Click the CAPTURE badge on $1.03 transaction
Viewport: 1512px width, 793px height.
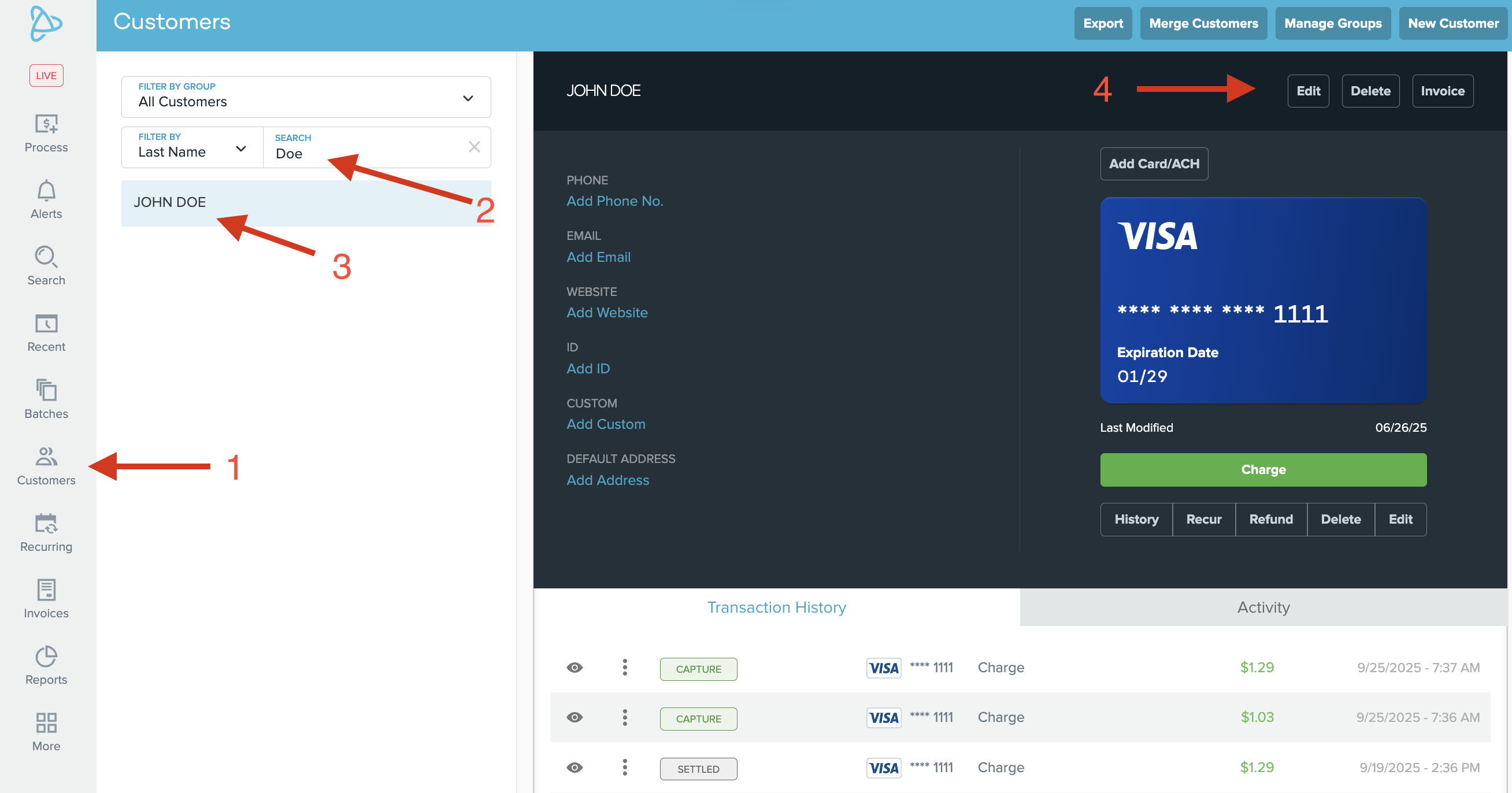point(698,718)
